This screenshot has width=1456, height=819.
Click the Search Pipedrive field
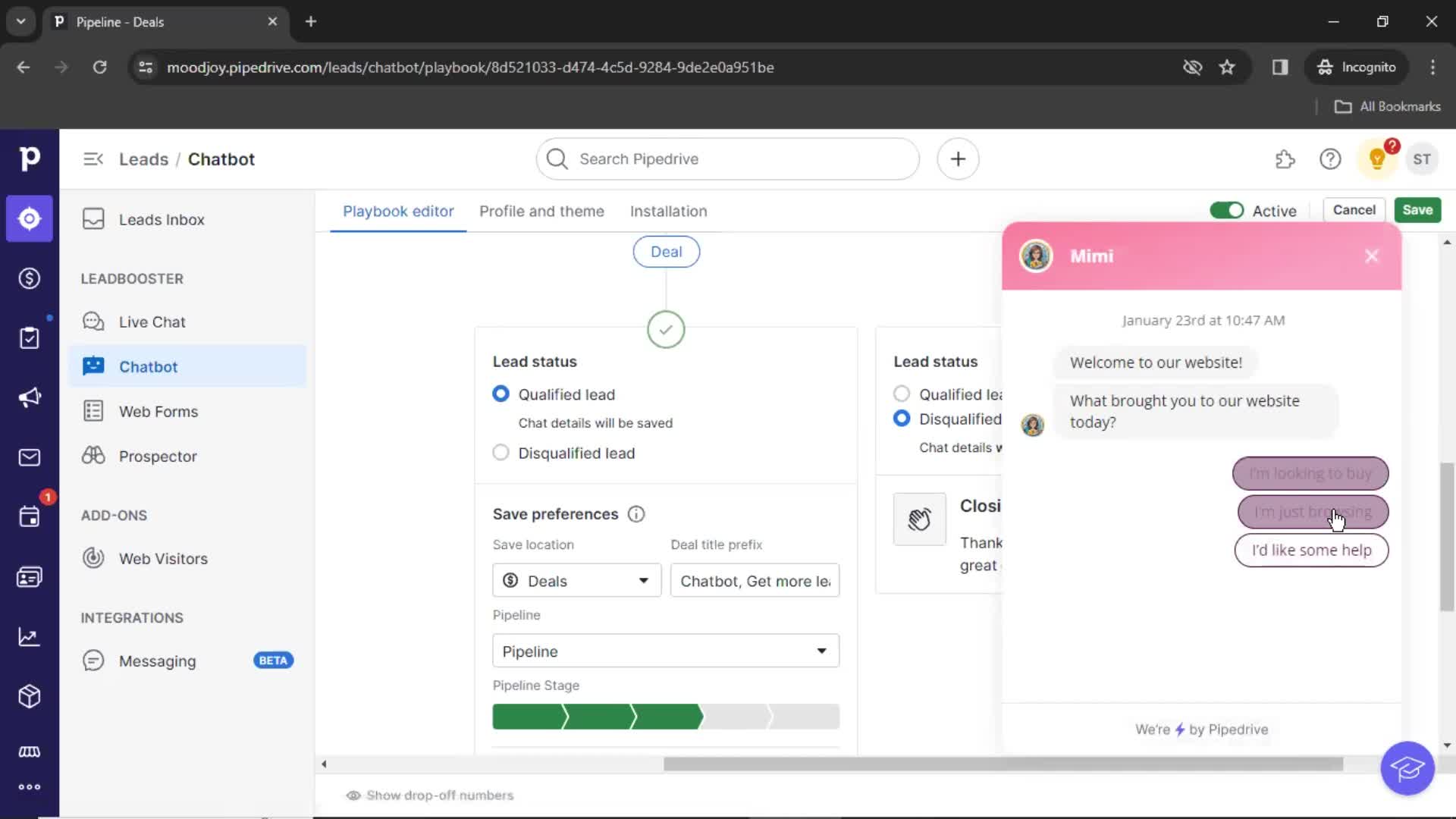pyautogui.click(x=727, y=159)
